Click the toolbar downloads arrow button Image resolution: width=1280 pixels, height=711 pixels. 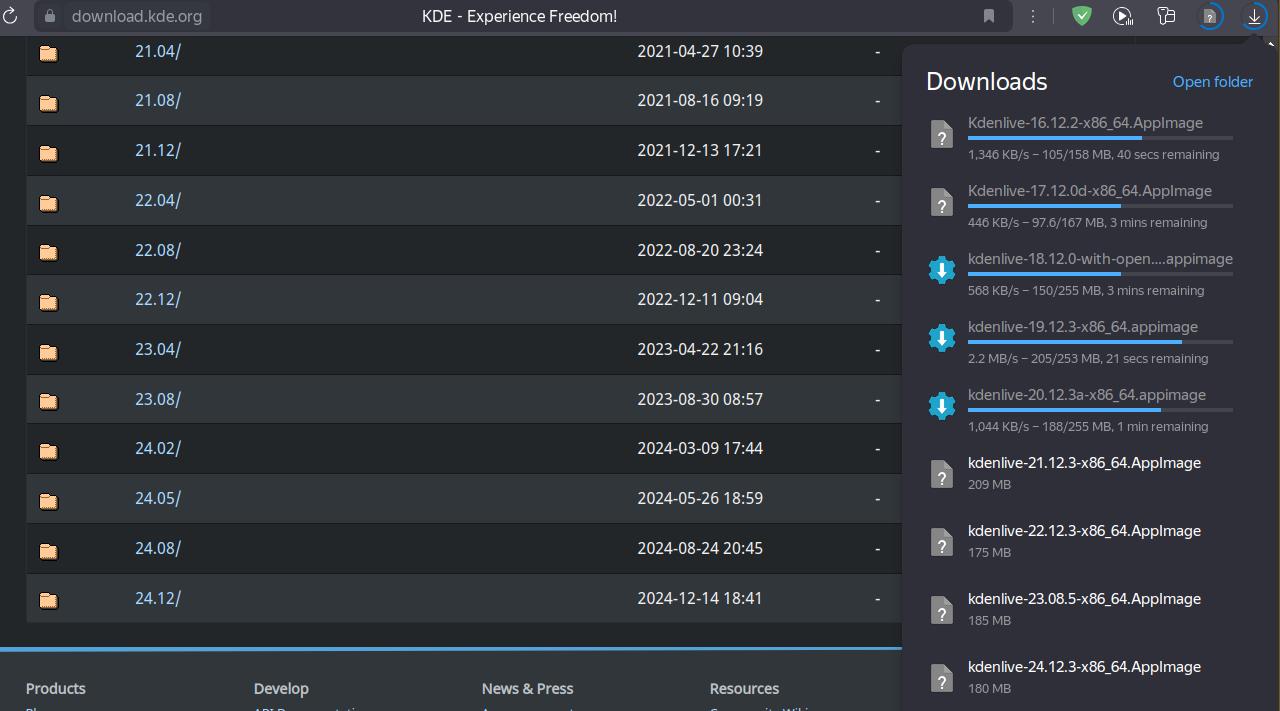1254,16
